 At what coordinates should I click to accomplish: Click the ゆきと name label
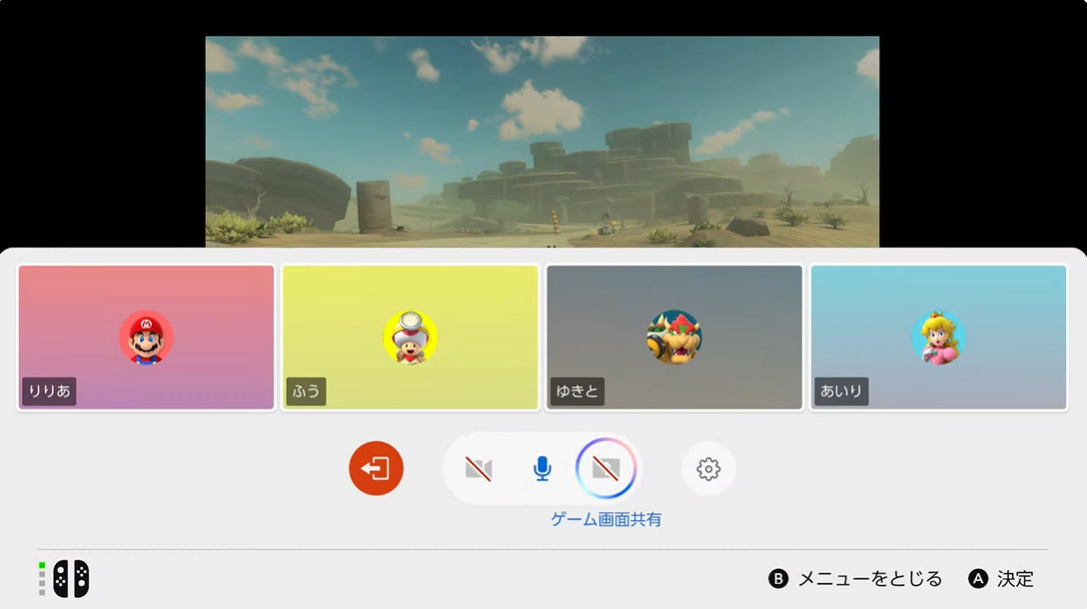point(577,391)
